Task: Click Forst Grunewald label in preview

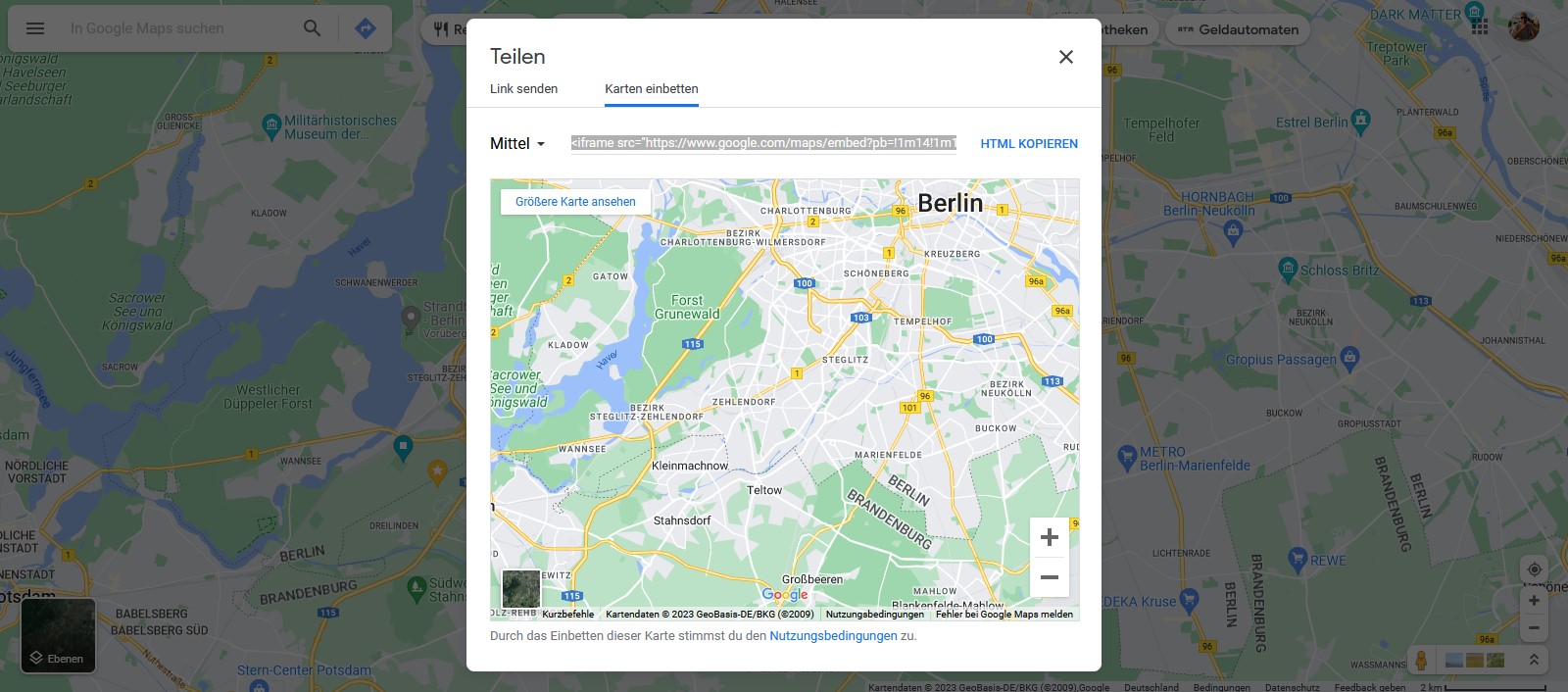Action: tap(687, 307)
